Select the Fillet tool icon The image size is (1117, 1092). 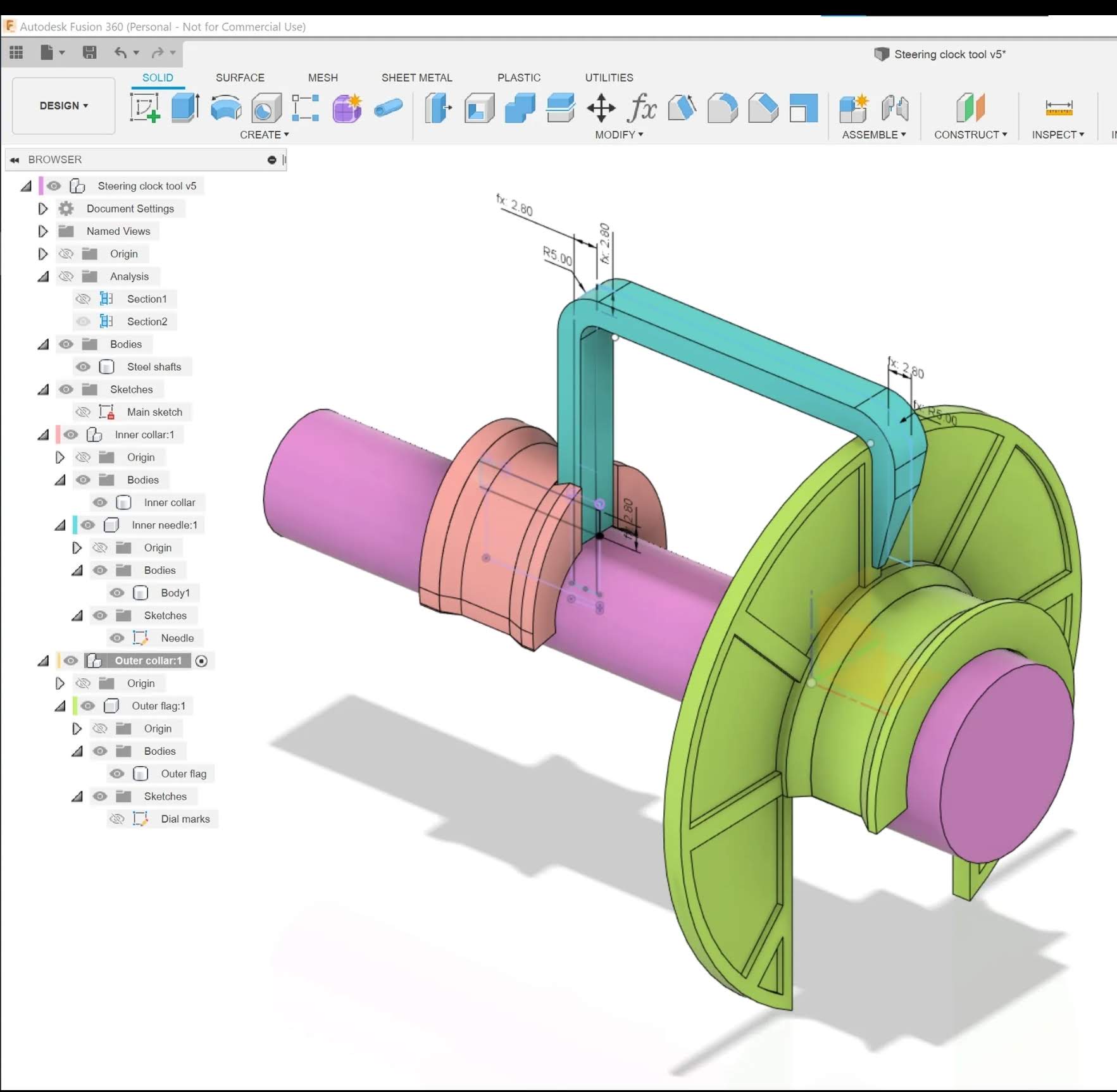click(723, 108)
